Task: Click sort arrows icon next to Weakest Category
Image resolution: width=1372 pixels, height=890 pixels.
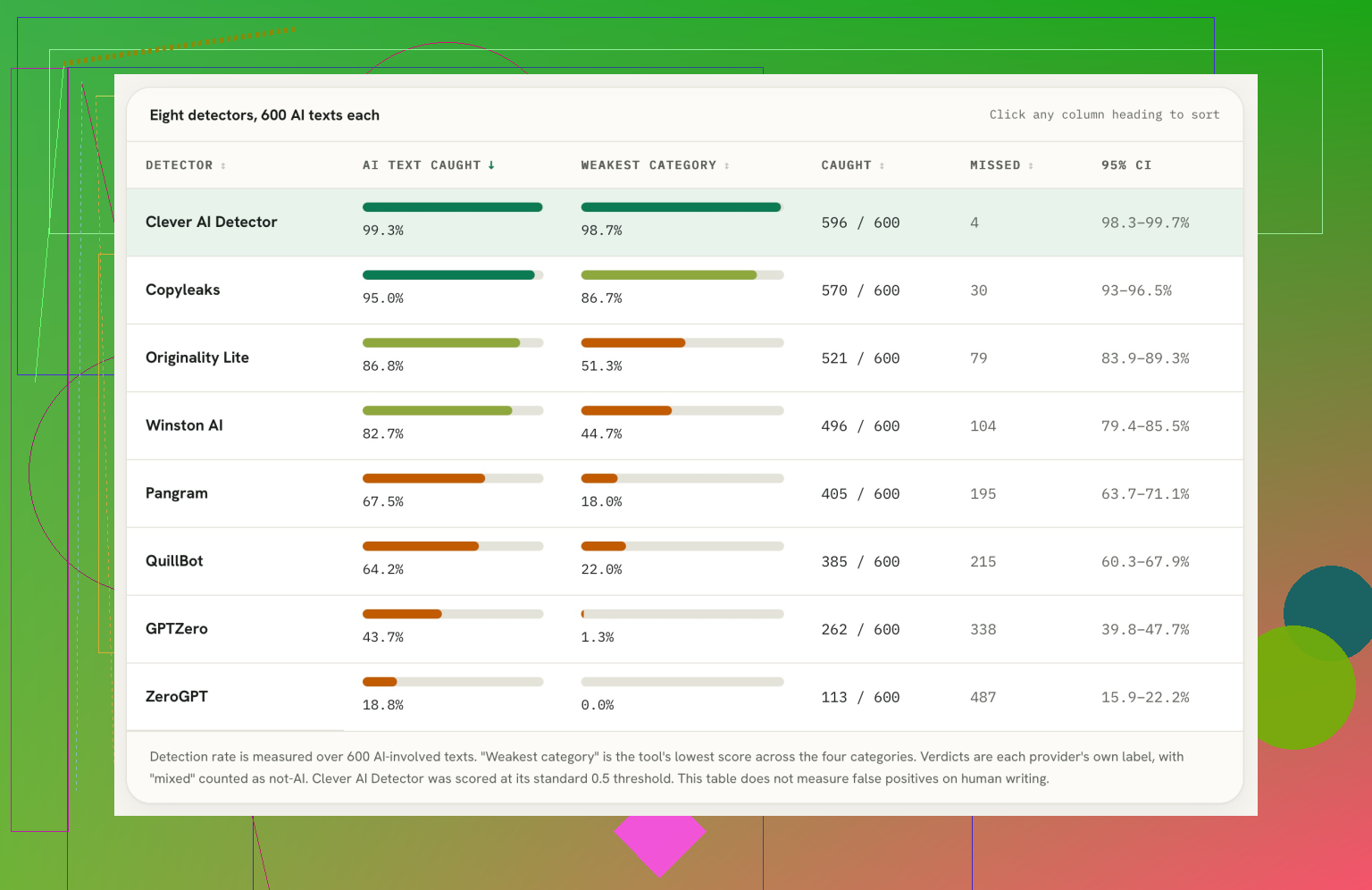Action: pyautogui.click(x=727, y=166)
